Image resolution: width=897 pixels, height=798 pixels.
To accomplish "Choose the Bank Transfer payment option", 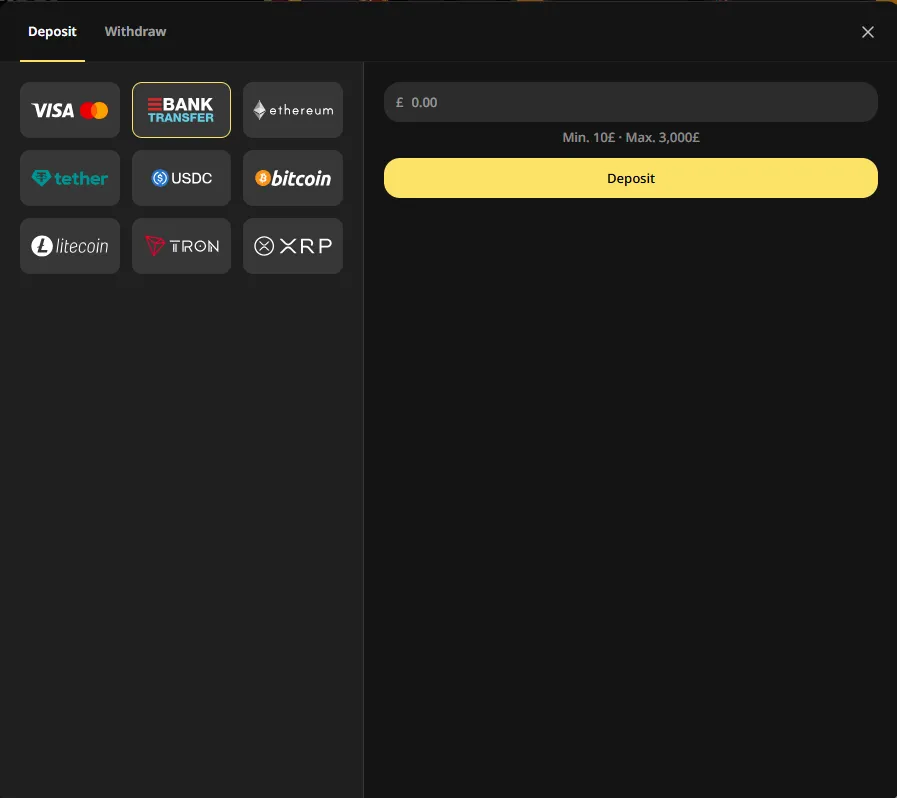I will (181, 110).
